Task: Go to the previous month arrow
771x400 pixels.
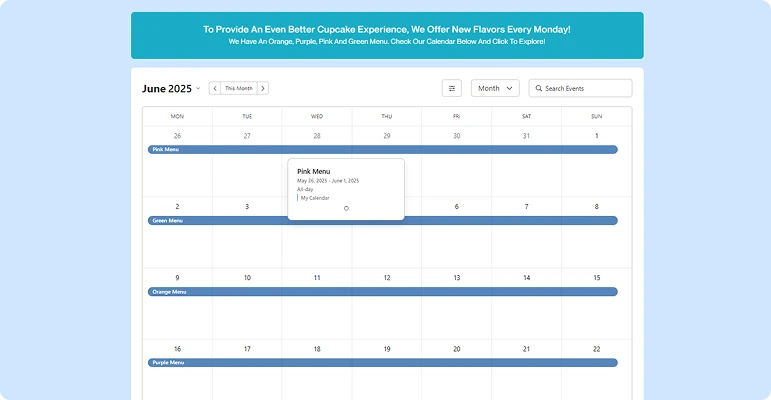Action: [215, 88]
